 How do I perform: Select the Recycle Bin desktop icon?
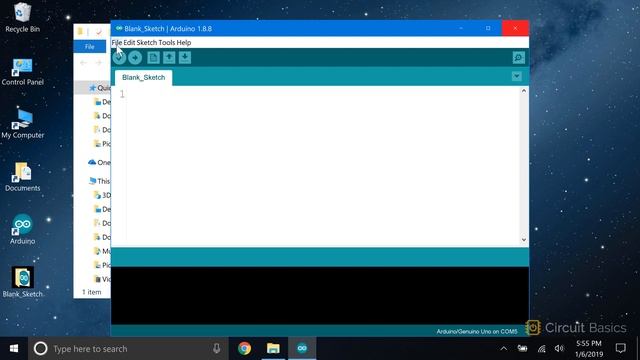(x=22, y=18)
